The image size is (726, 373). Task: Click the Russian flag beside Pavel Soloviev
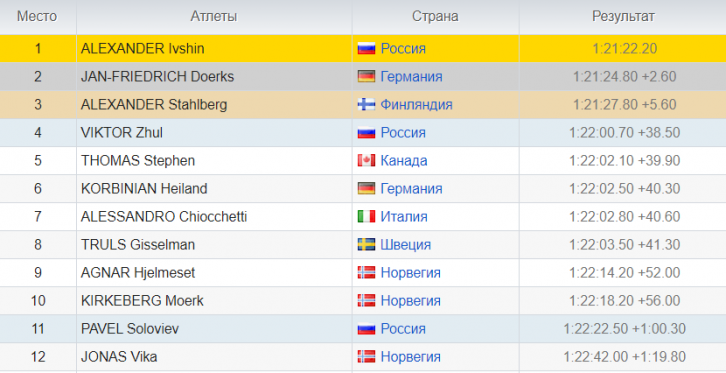366,329
